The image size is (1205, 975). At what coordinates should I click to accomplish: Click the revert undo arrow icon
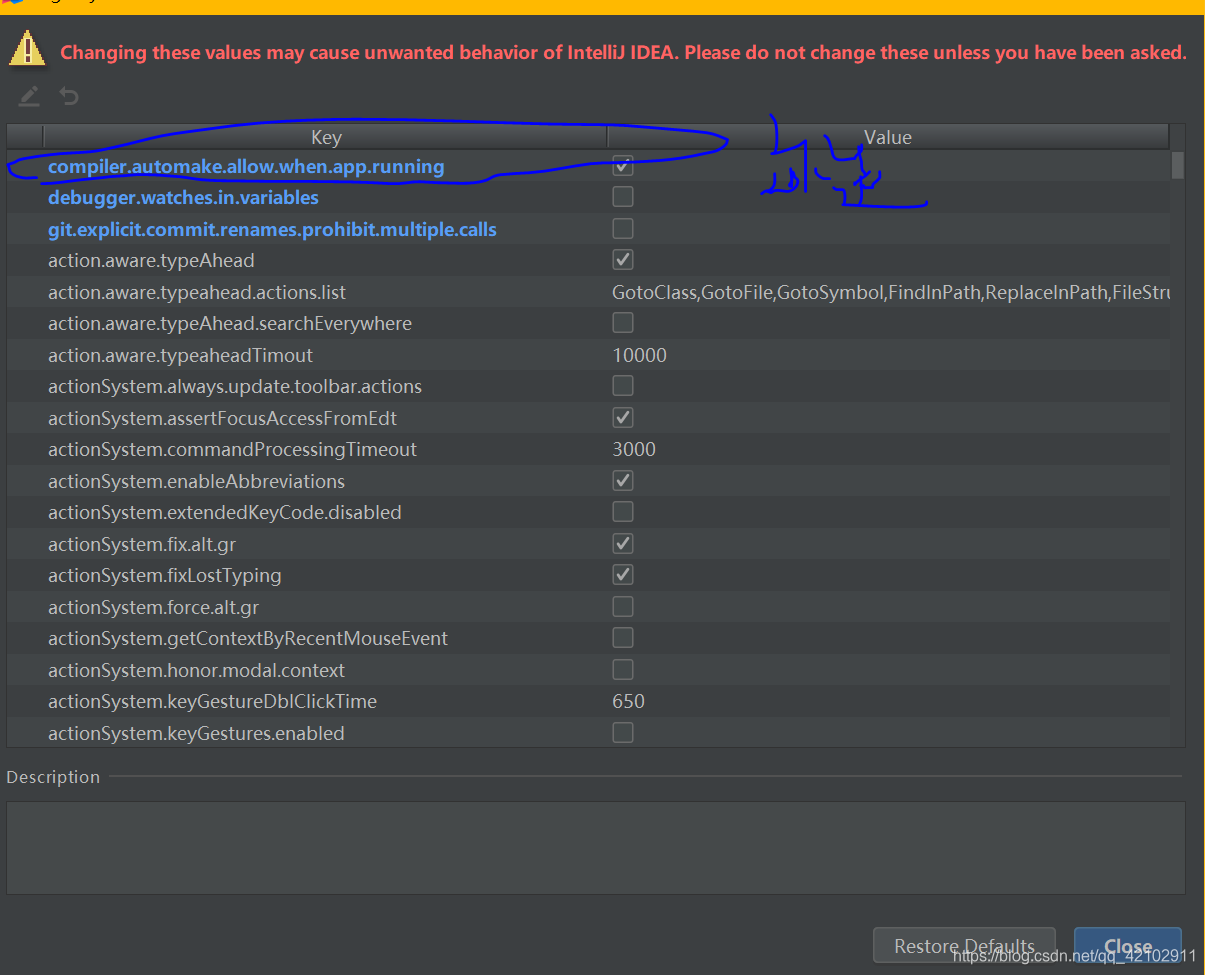tap(69, 96)
